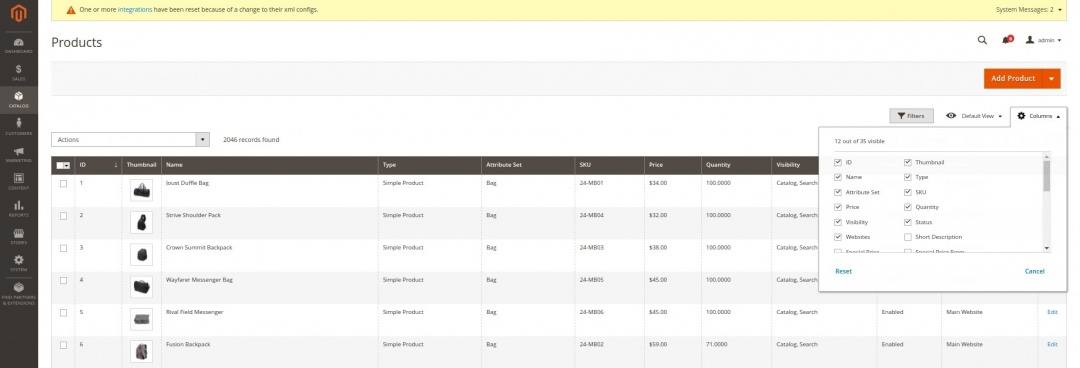
Task: Open the System sidebar menu
Action: tap(19, 263)
